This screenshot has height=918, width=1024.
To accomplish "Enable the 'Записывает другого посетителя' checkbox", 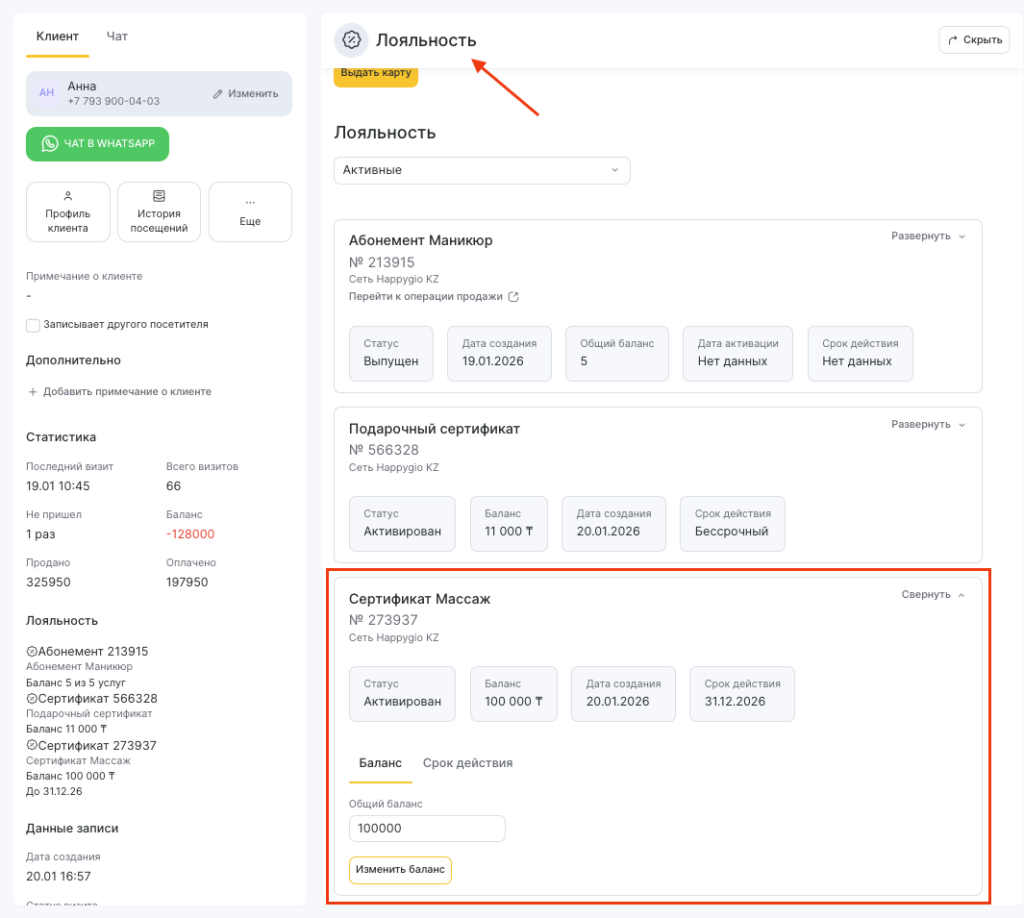I will 33,325.
